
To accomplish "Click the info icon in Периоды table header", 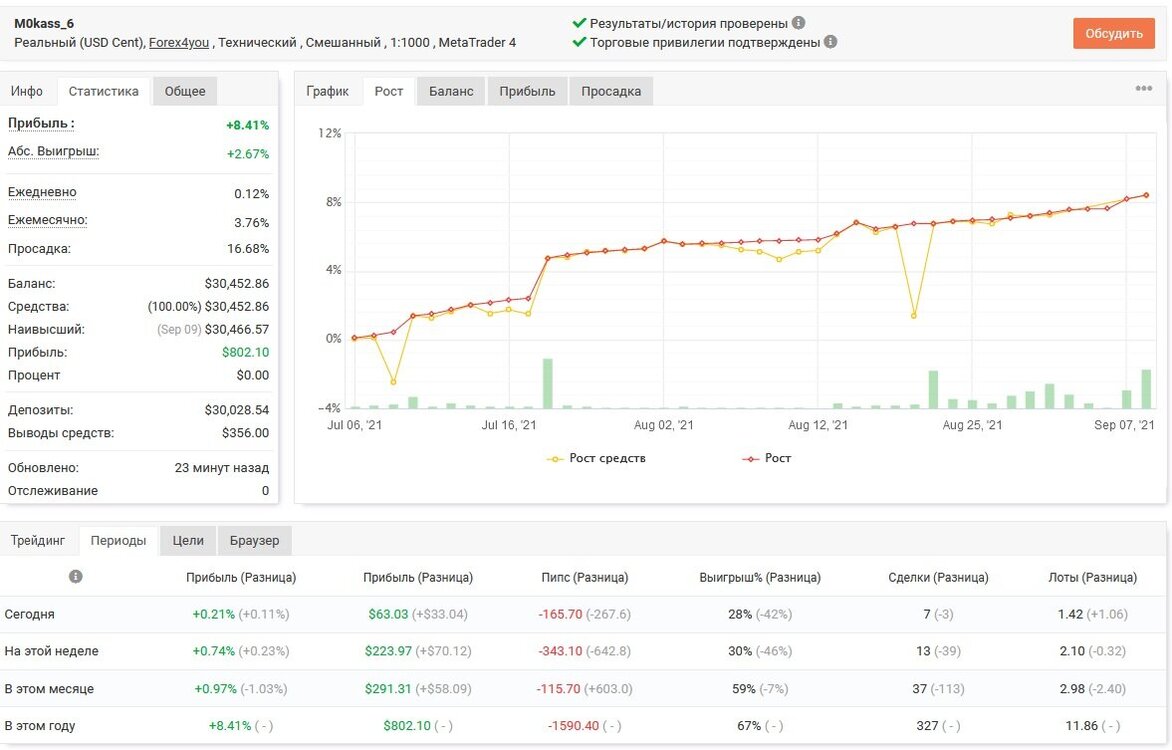I will [75, 577].
